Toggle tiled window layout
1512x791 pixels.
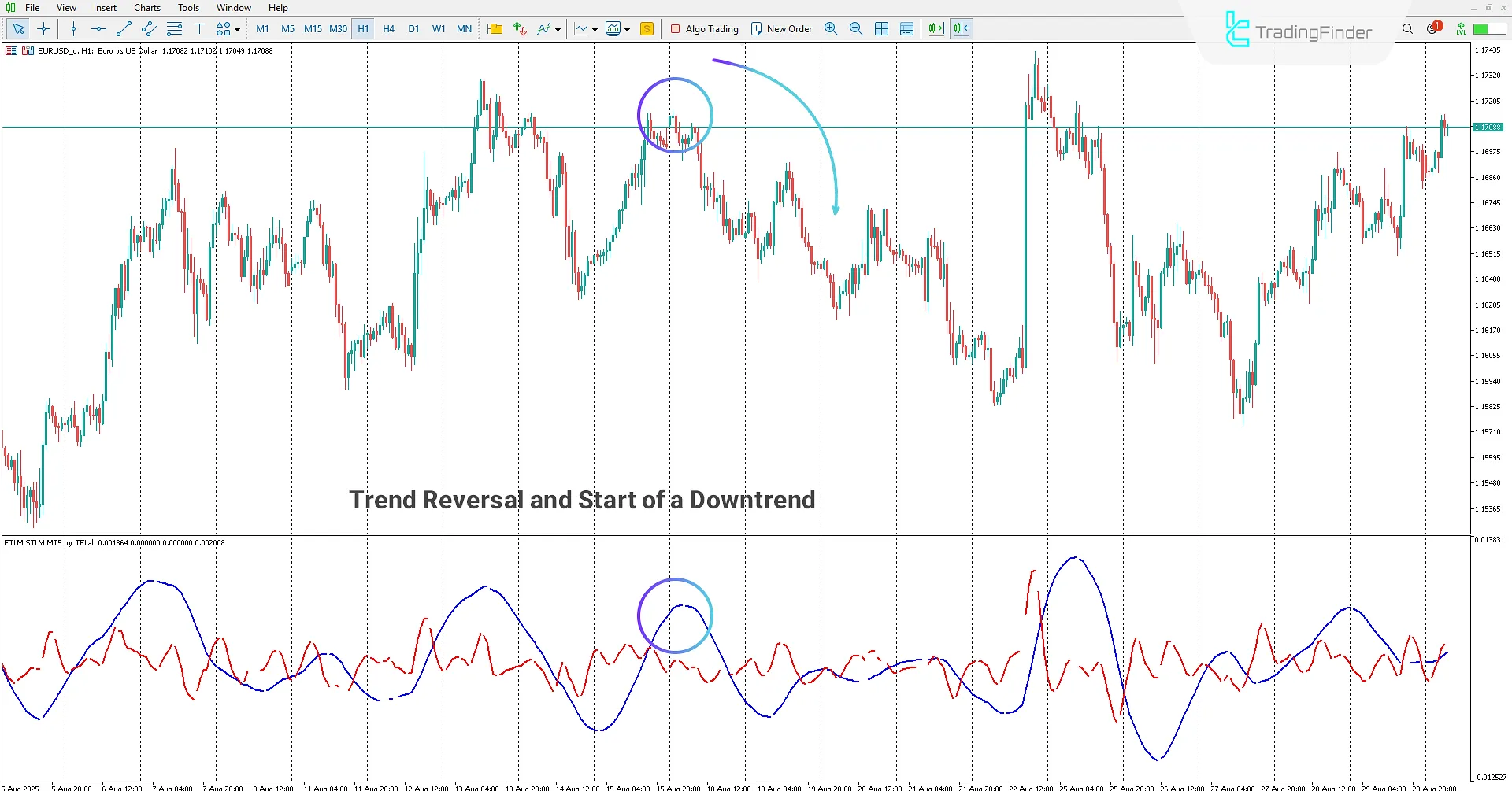[x=881, y=28]
